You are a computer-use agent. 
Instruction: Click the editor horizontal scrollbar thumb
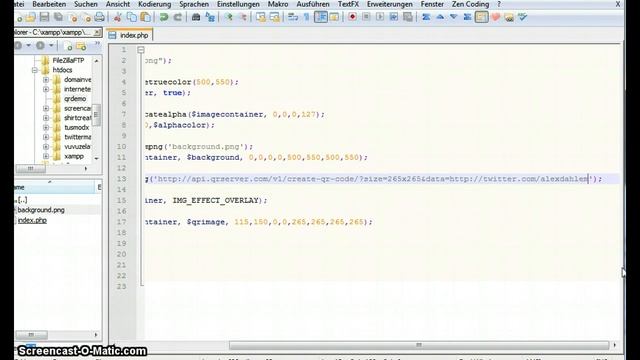[x=419, y=345]
